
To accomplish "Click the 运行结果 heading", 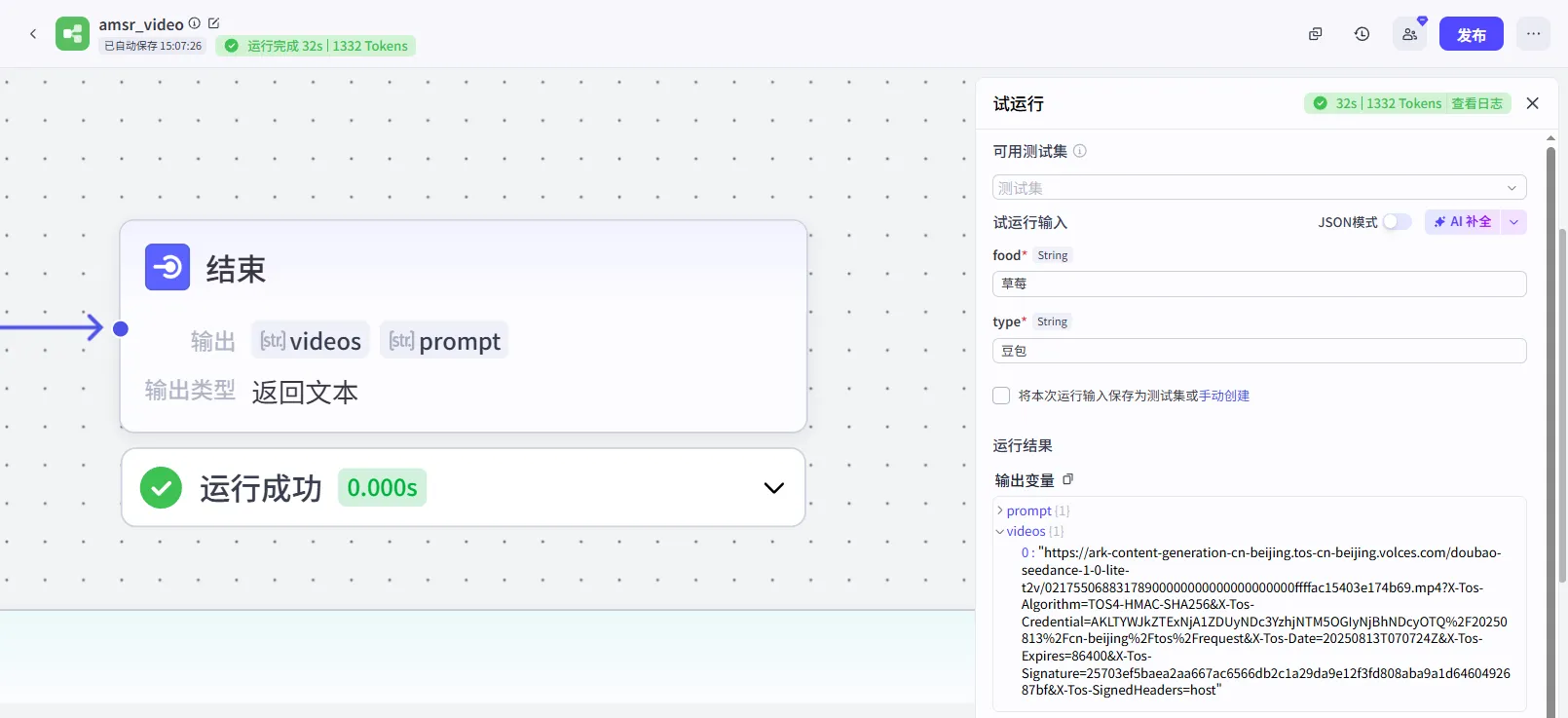I will 1023,445.
